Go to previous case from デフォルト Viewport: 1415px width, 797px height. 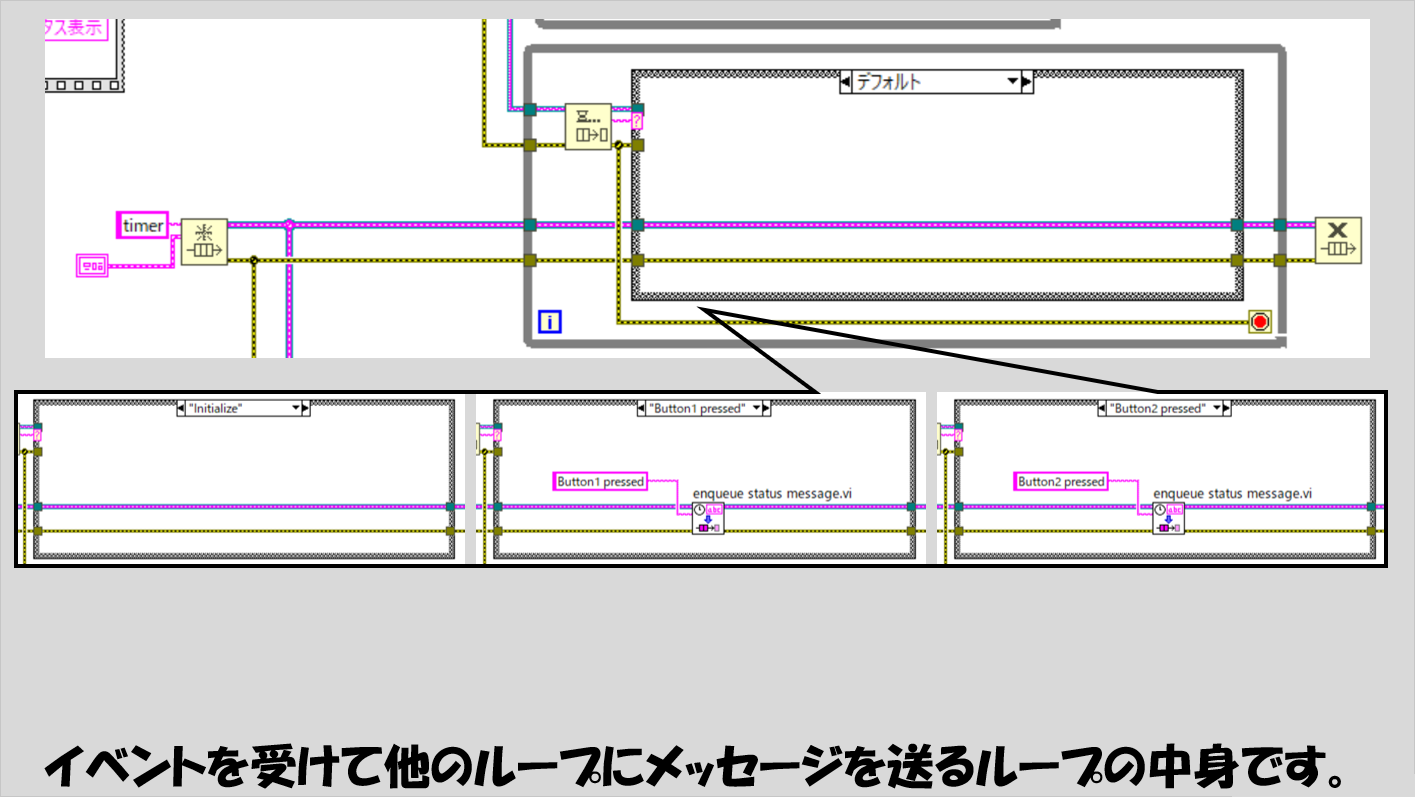(x=846, y=82)
